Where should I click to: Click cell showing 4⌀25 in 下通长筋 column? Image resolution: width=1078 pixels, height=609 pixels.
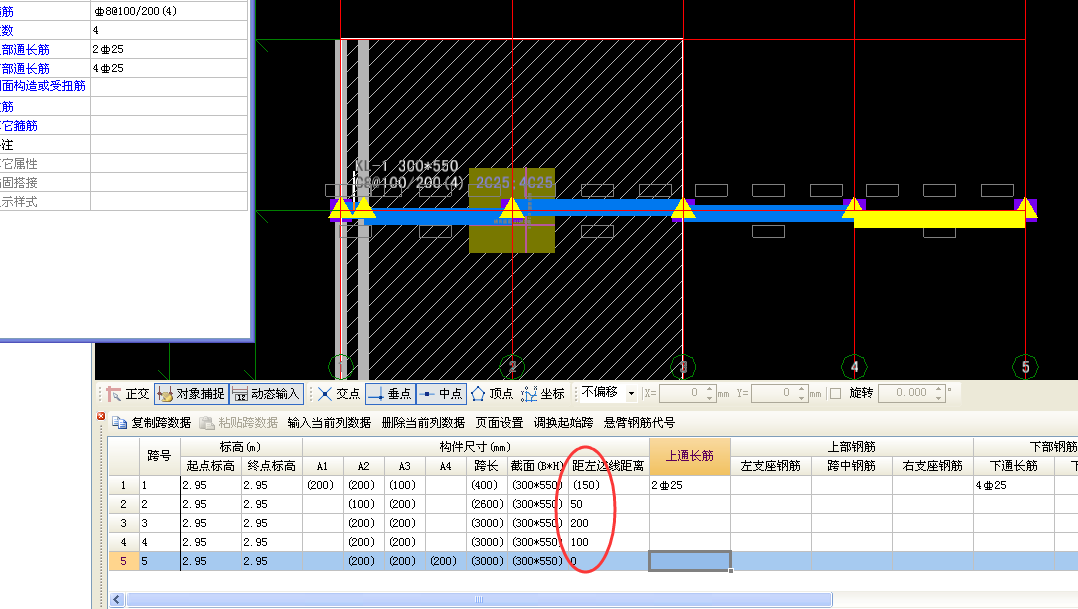pos(1014,485)
